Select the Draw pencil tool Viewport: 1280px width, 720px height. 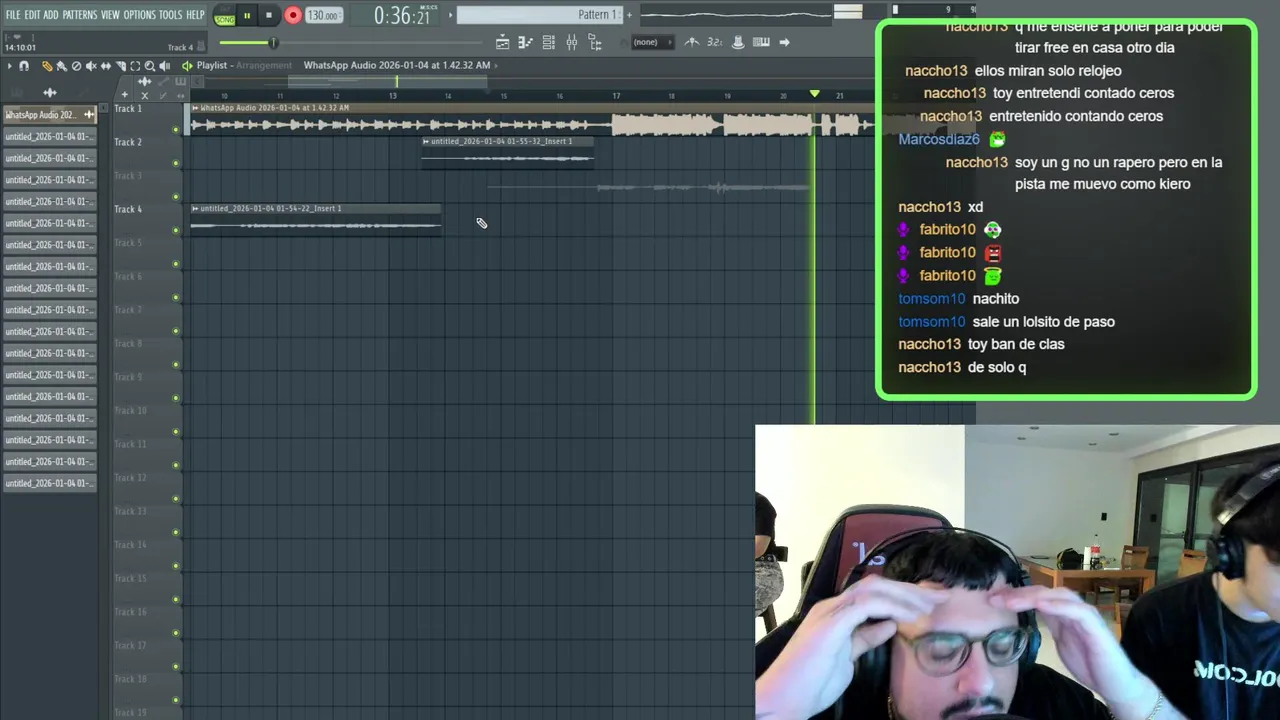pyautogui.click(x=47, y=66)
